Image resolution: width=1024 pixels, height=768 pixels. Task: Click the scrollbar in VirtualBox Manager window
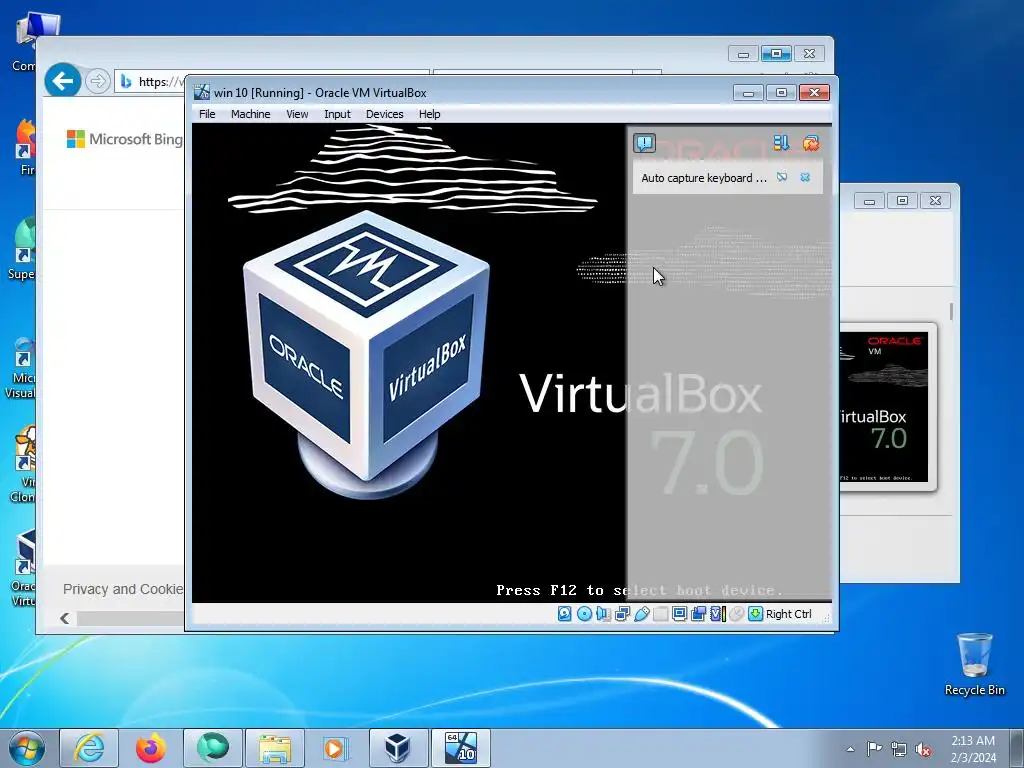point(951,312)
